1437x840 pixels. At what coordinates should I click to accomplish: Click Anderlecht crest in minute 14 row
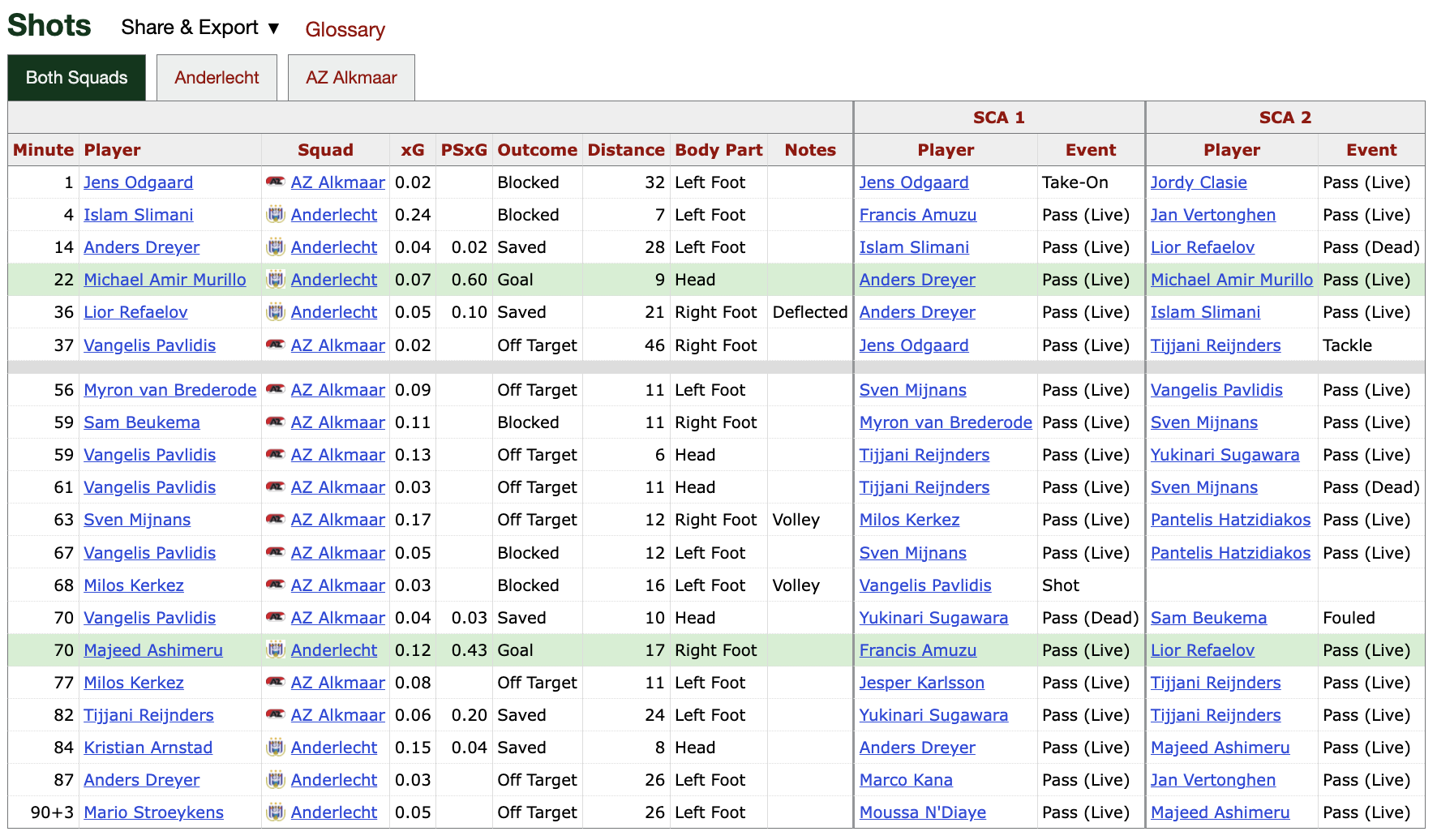(x=276, y=247)
